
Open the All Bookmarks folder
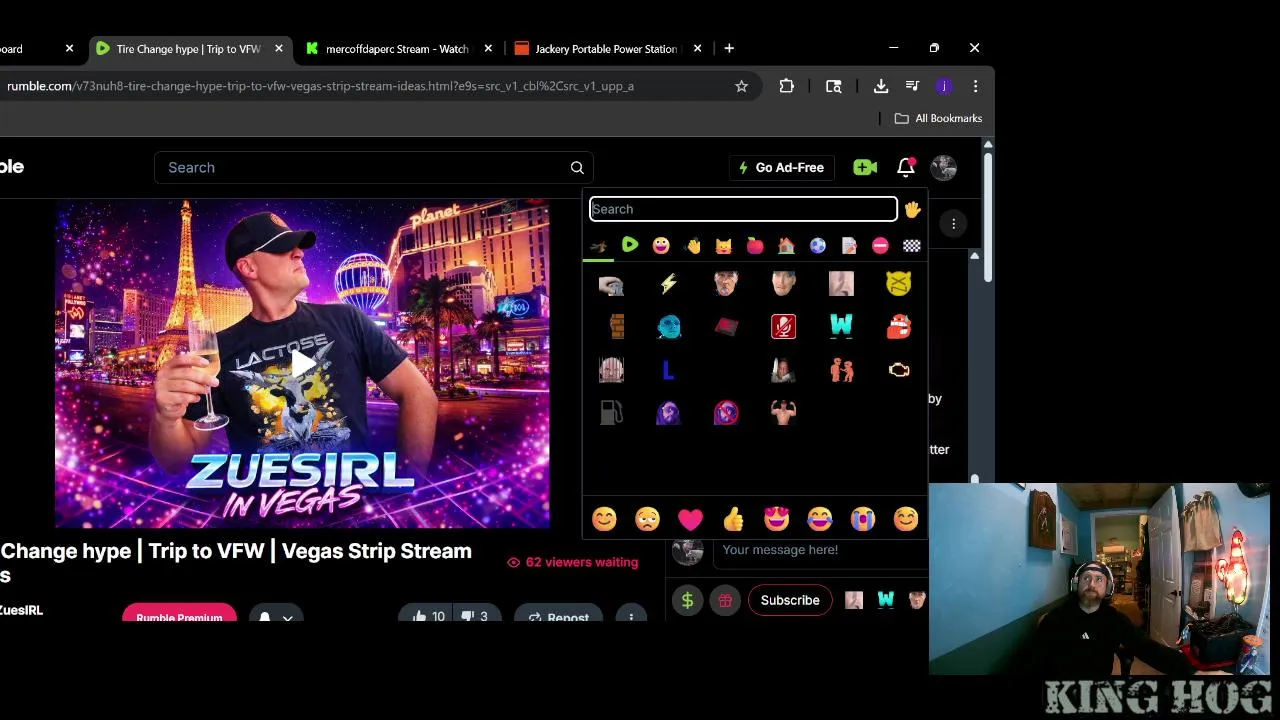[938, 118]
